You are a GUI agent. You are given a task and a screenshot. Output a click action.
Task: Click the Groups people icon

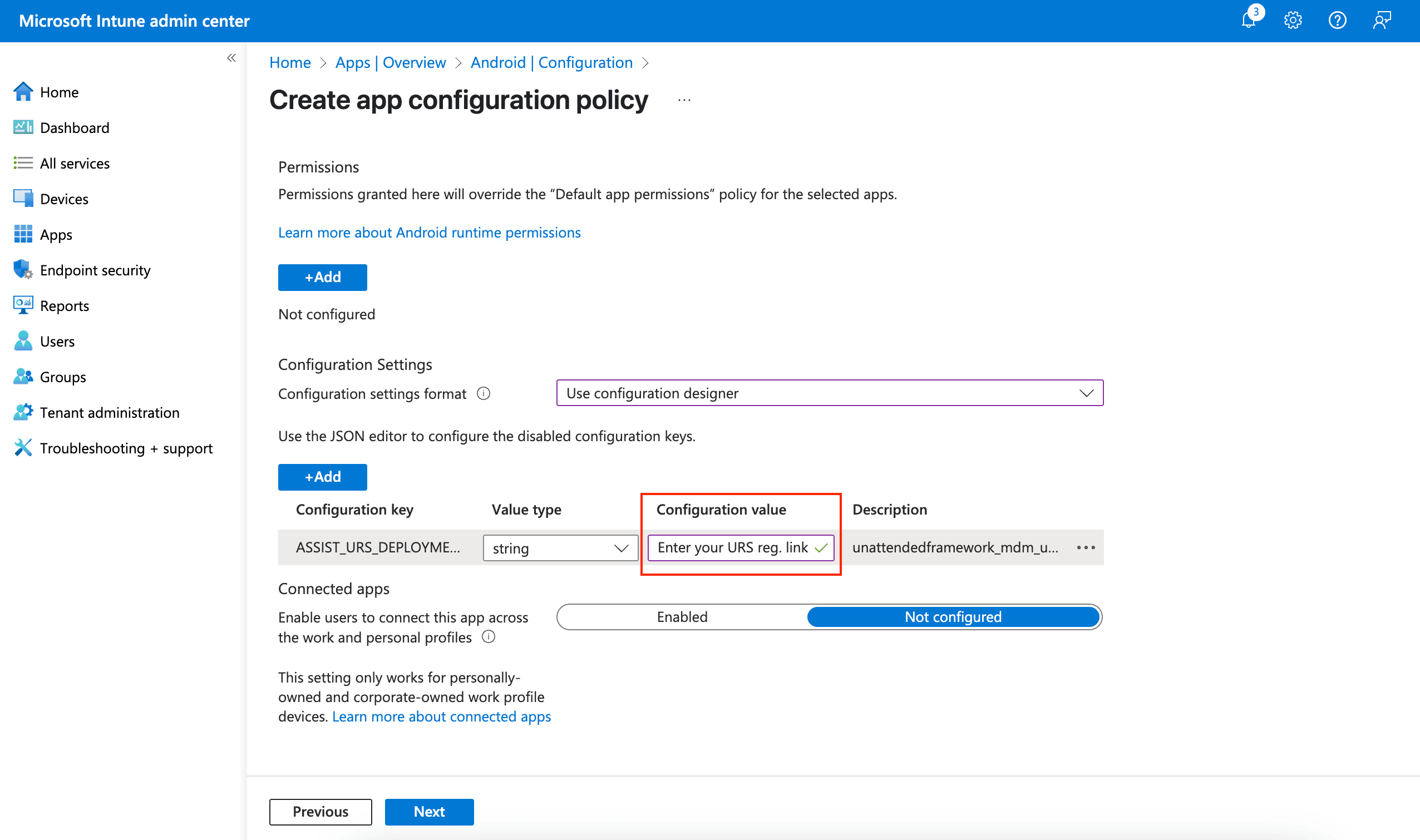coord(23,377)
